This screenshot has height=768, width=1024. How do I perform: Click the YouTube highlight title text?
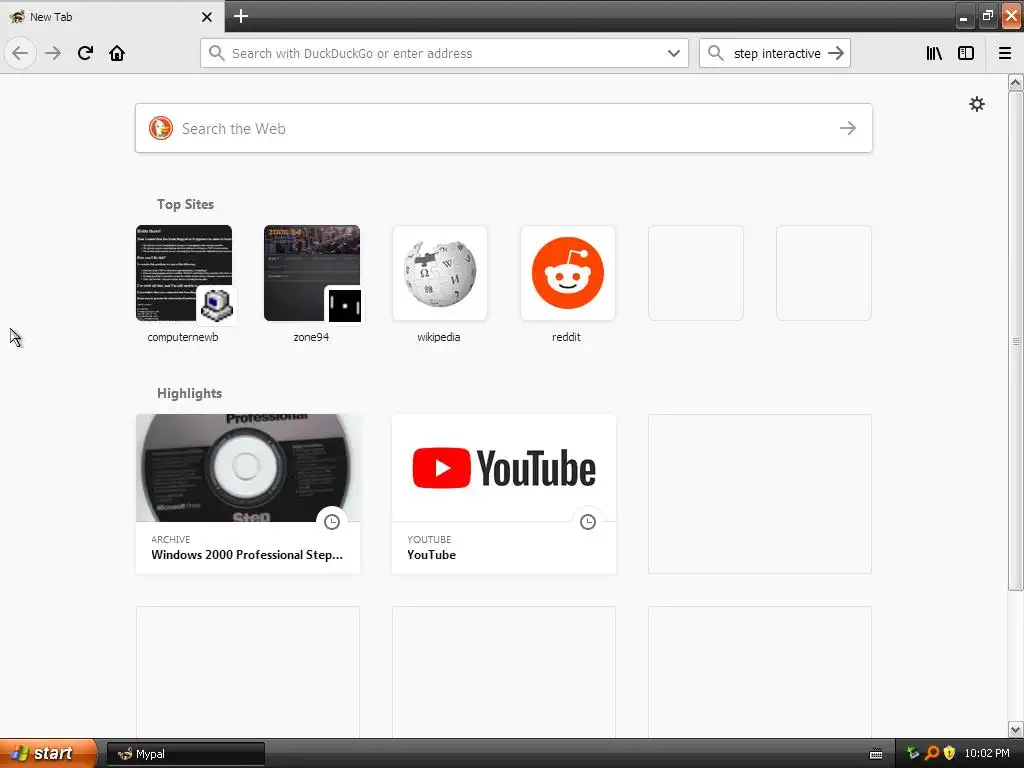coord(431,554)
